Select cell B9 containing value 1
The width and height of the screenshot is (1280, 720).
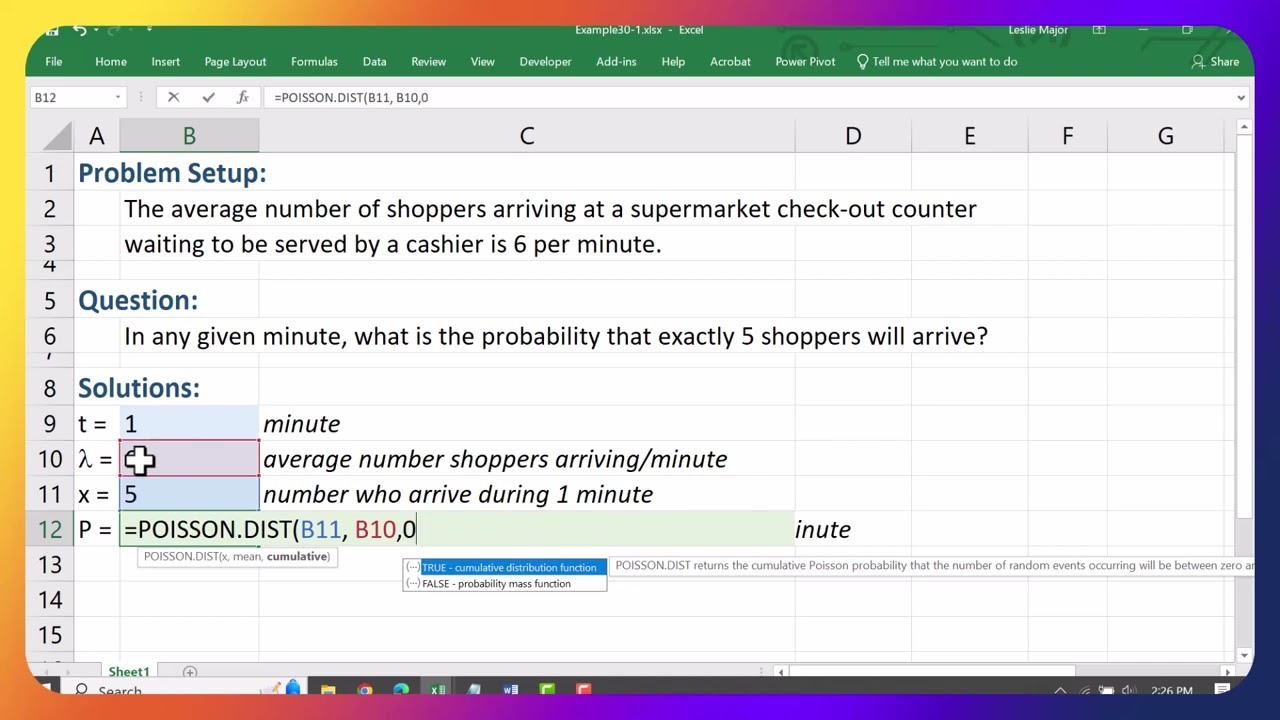click(189, 424)
